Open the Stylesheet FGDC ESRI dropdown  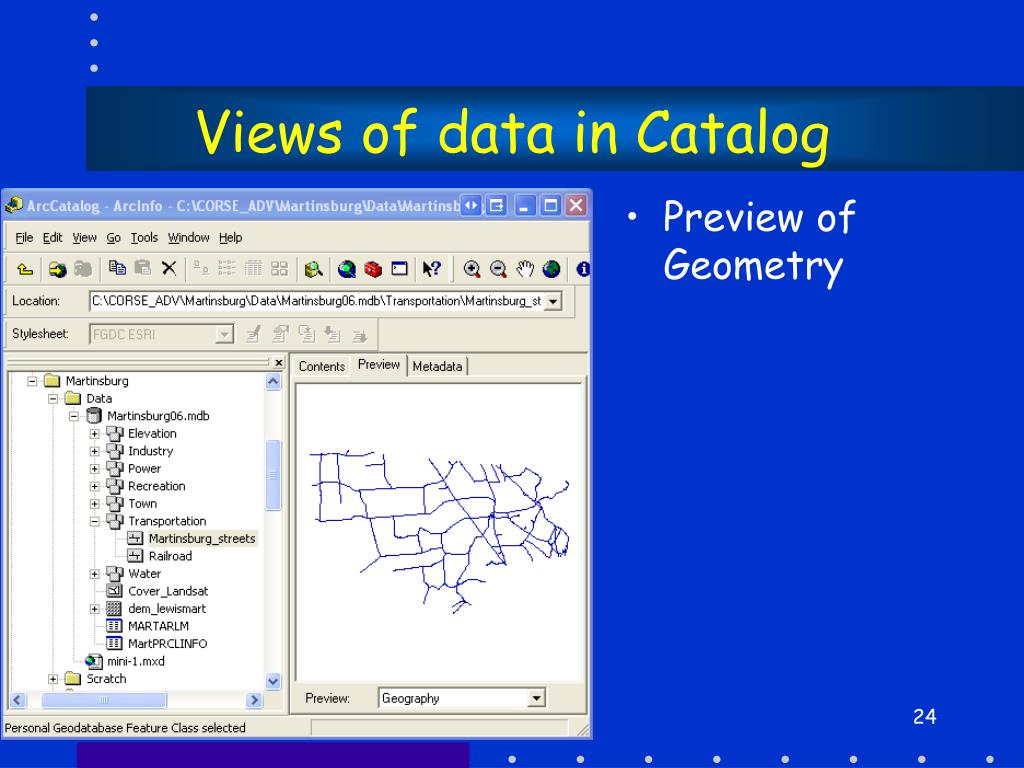224,334
